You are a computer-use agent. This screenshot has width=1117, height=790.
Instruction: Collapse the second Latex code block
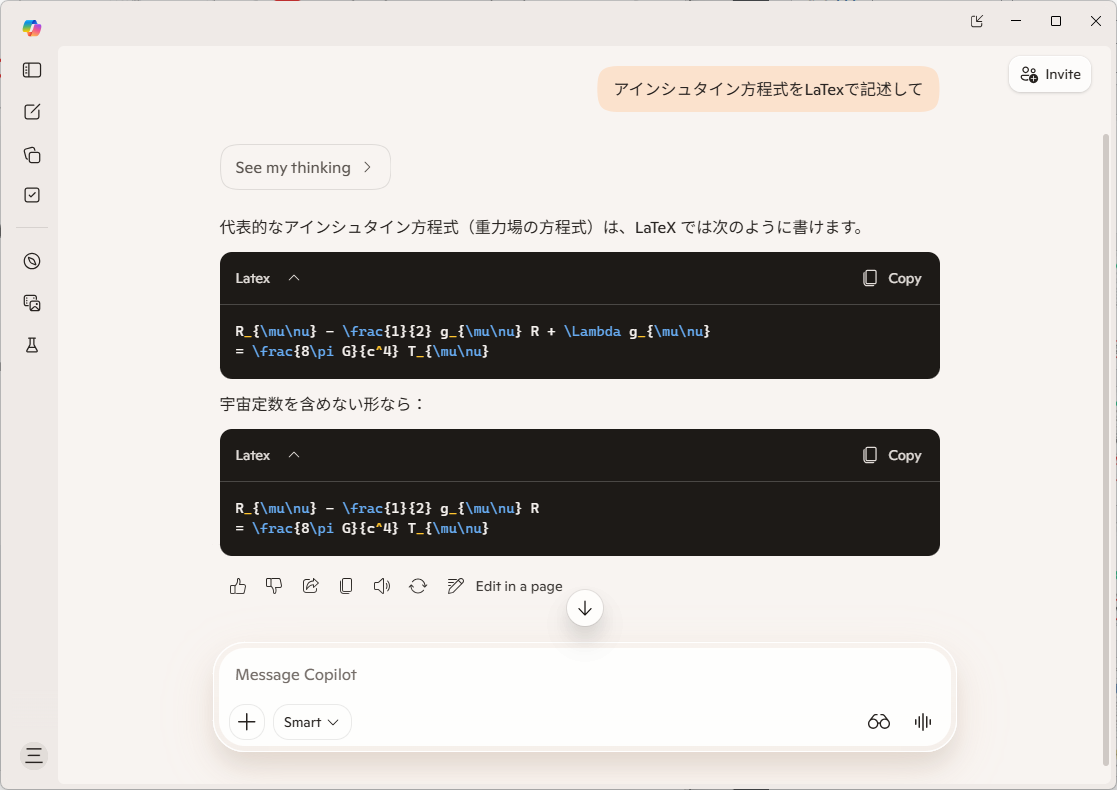(294, 455)
